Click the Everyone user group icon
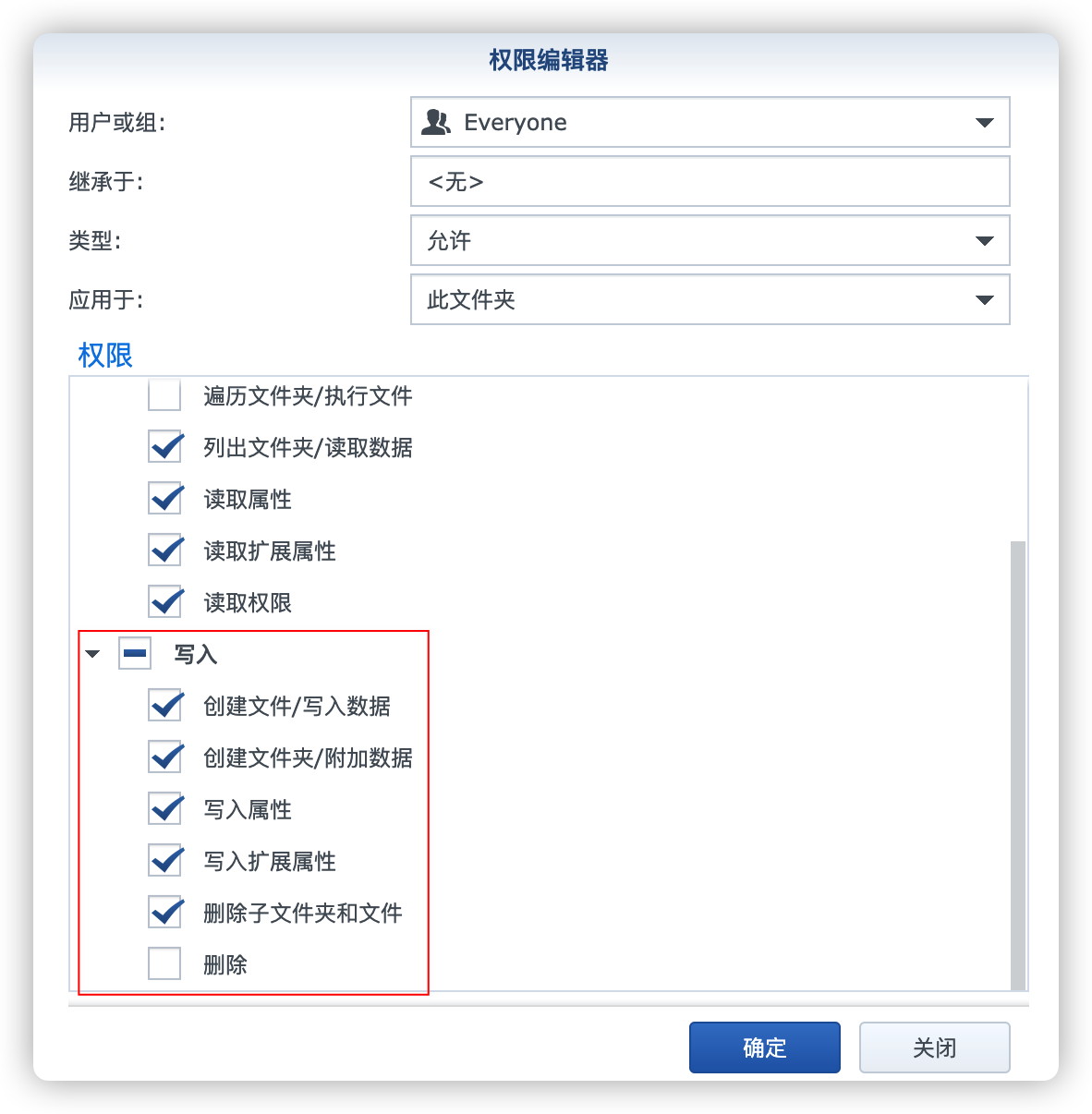Screen dimensions: 1092x1114 click(436, 122)
